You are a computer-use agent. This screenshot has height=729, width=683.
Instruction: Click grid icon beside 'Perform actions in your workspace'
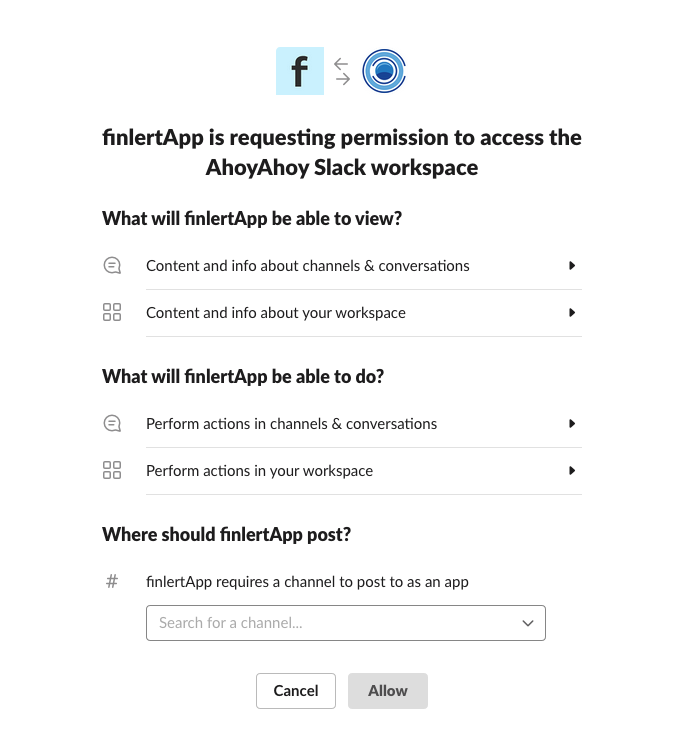pos(112,471)
